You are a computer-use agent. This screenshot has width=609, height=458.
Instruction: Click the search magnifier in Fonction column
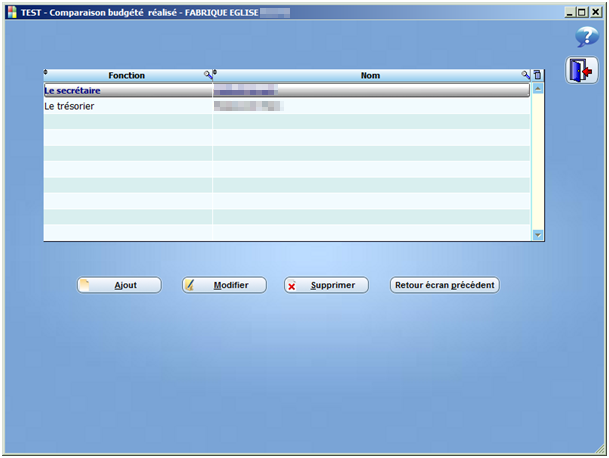[208, 75]
